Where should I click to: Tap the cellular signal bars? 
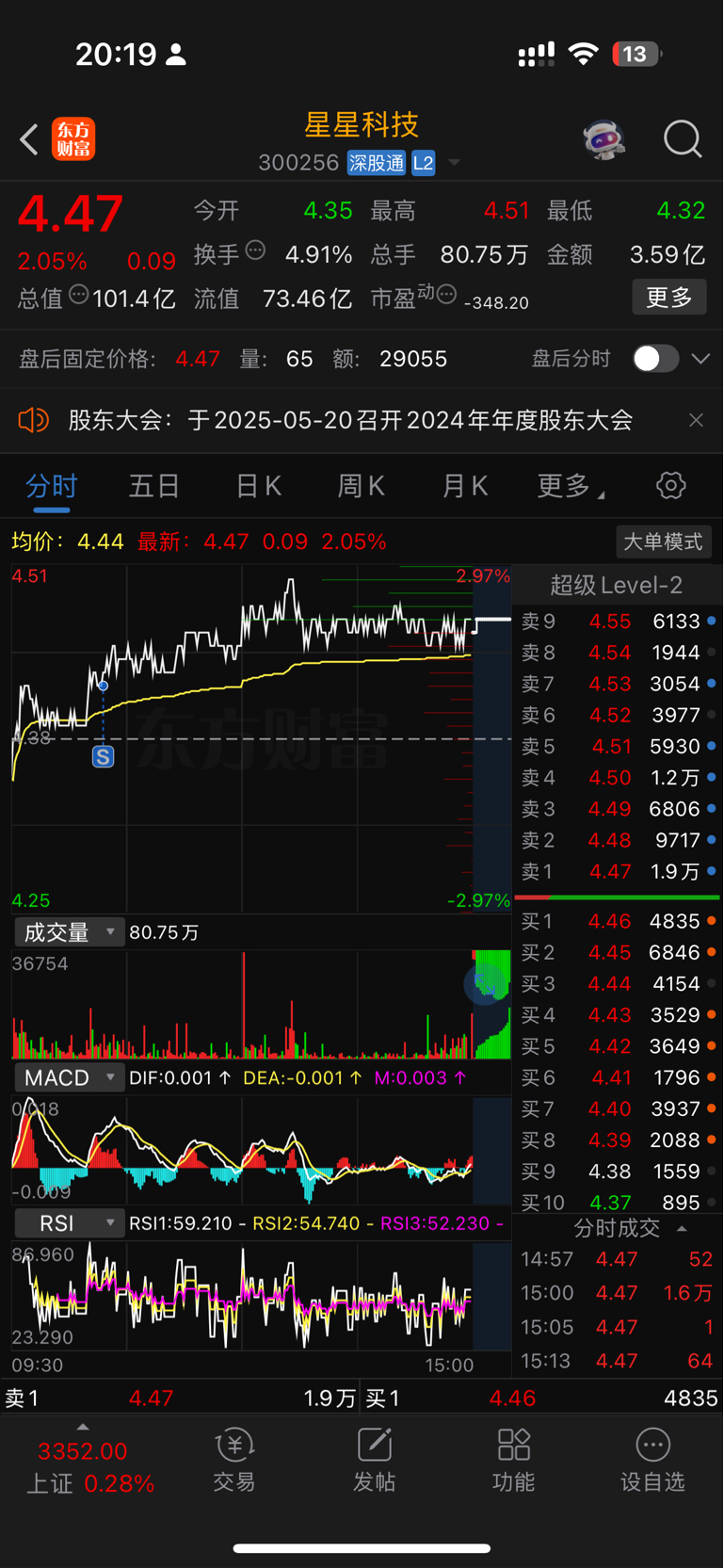click(x=537, y=55)
